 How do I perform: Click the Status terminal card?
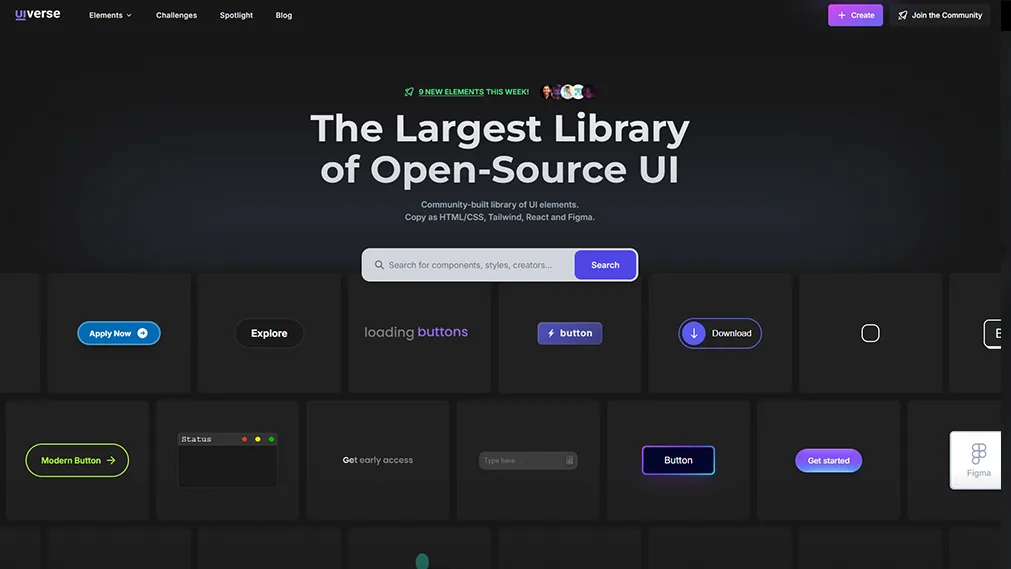227,460
